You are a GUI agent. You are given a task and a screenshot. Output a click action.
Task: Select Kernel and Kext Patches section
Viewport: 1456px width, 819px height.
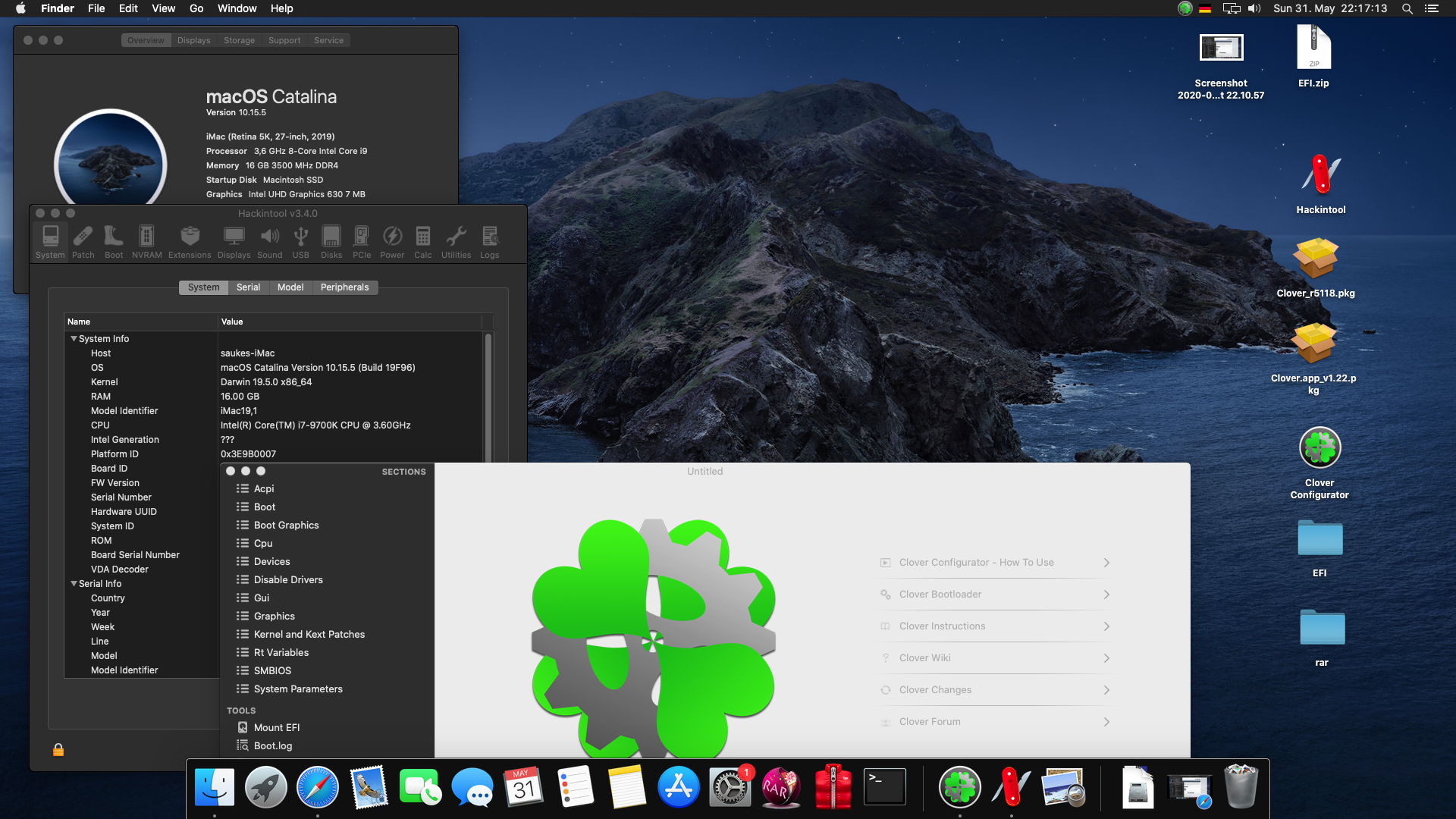point(309,635)
